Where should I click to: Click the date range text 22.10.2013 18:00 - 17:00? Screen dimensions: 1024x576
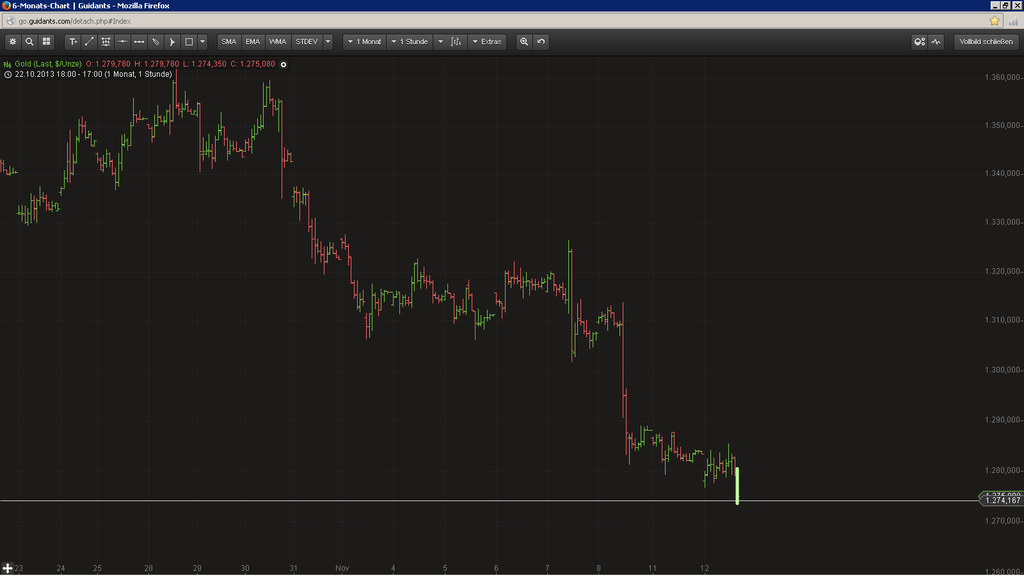[59, 74]
